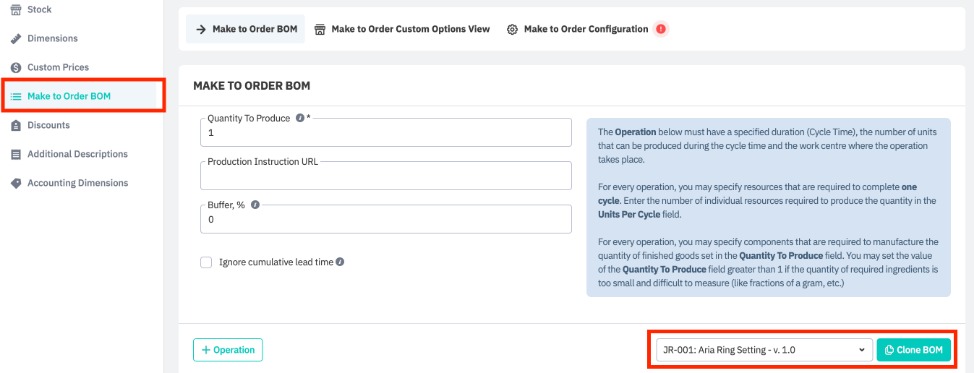The height and width of the screenshot is (373, 974).
Task: Click info icon next to Buffer, %
Action: (255, 205)
